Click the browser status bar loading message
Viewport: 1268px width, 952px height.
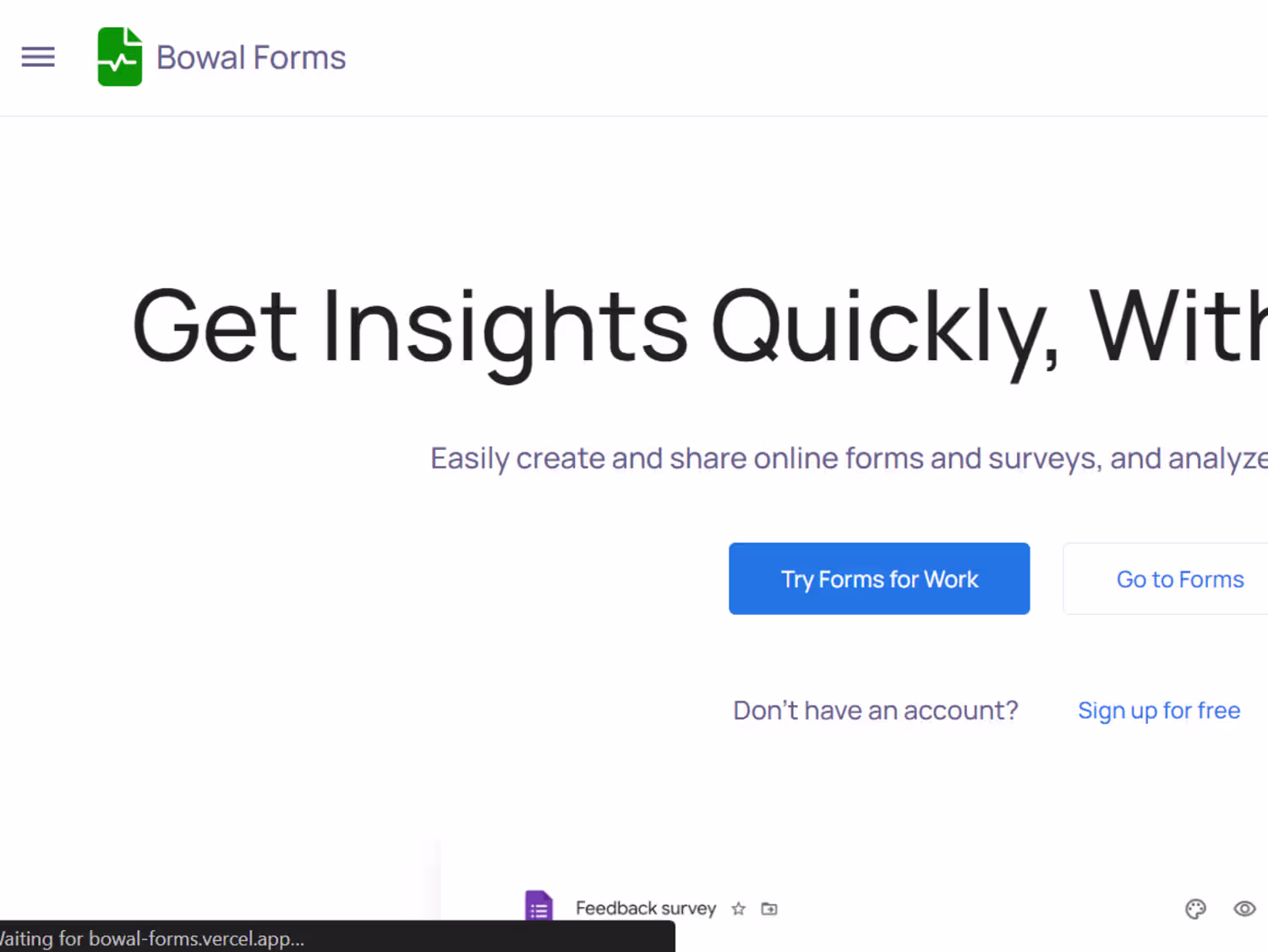point(152,938)
